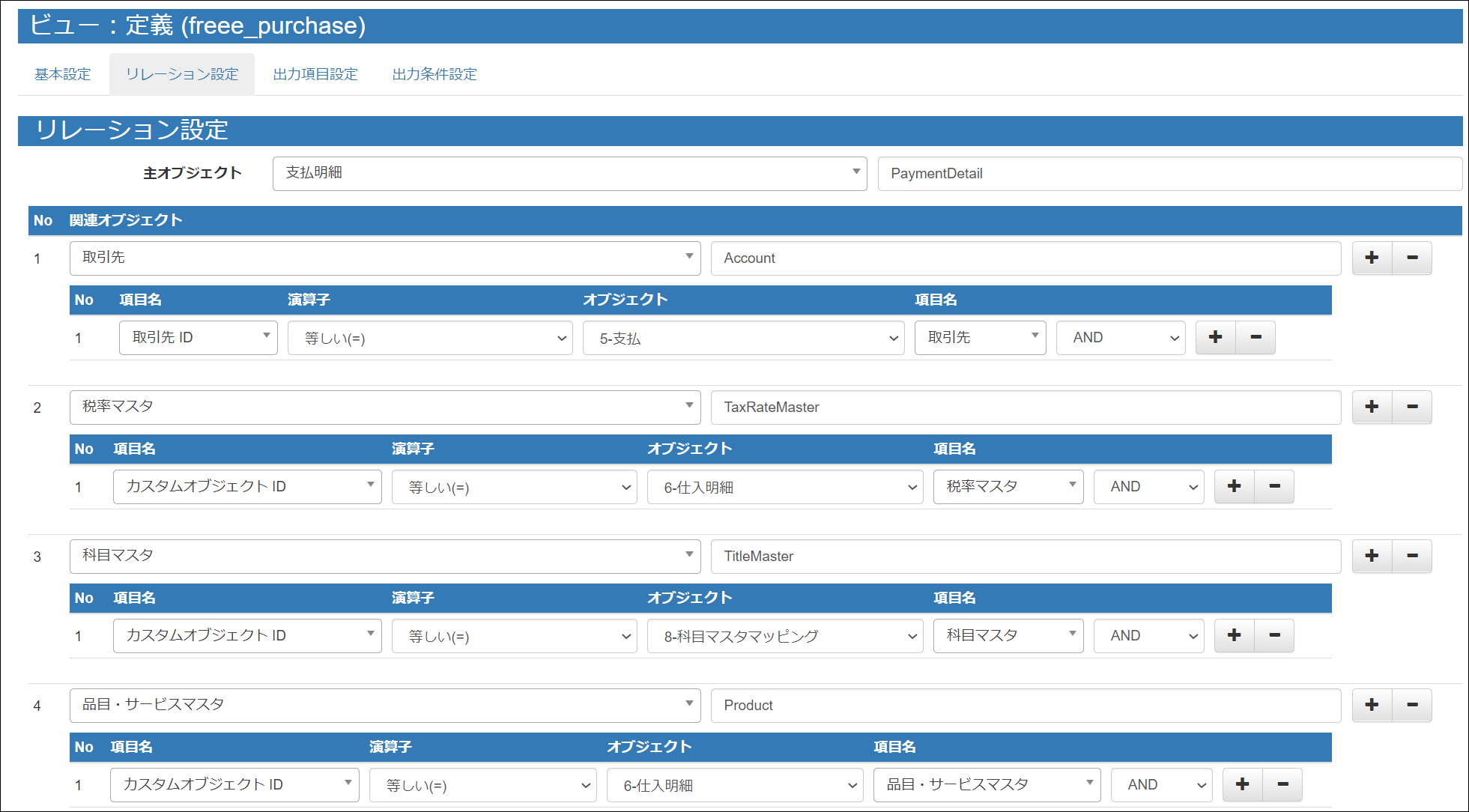1469x812 pixels.
Task: Remove the 5-支払 condition row
Action: pos(1256,338)
